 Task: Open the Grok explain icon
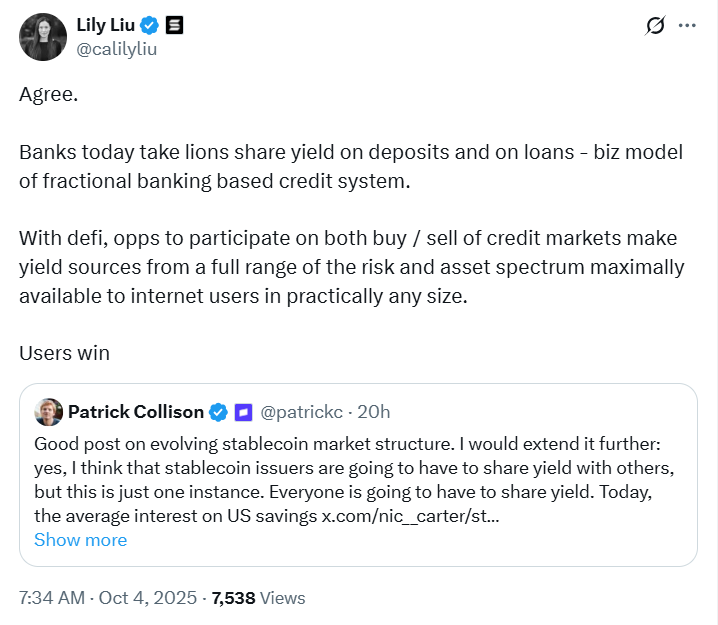click(x=655, y=26)
